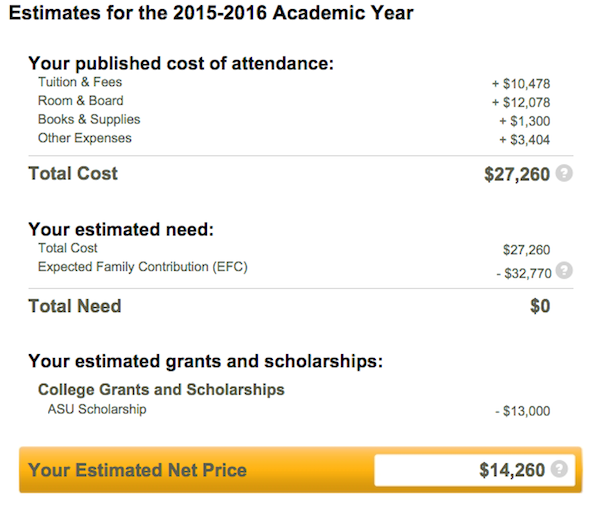Click the -$32,770 EFC amount
600x513 pixels.
524,274
